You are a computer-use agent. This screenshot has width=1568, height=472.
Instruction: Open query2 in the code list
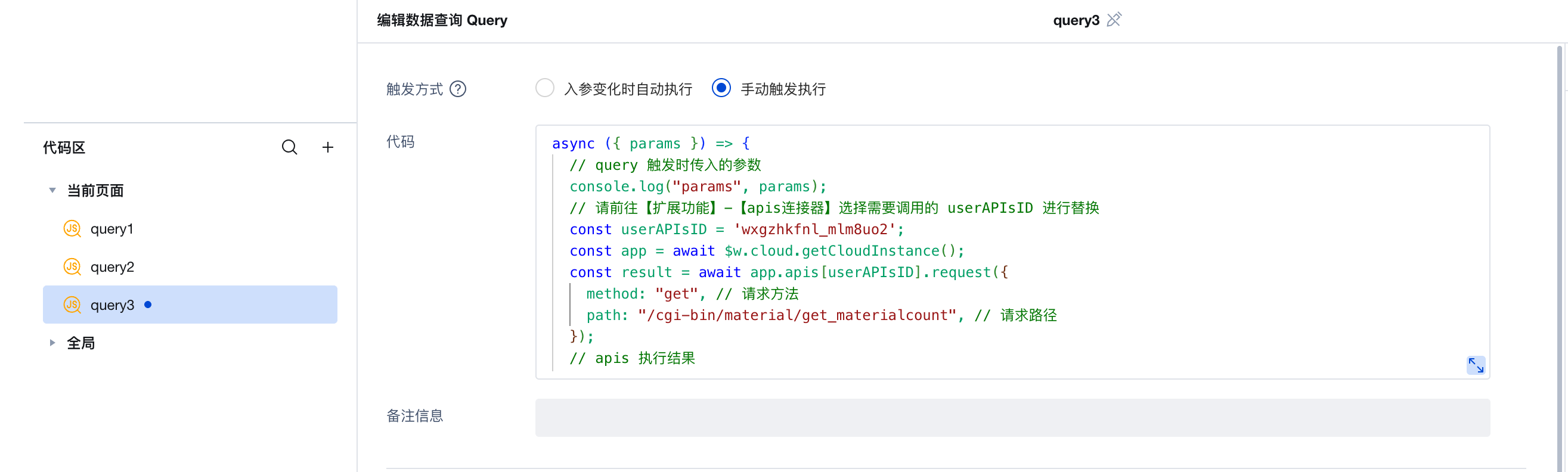(x=113, y=267)
